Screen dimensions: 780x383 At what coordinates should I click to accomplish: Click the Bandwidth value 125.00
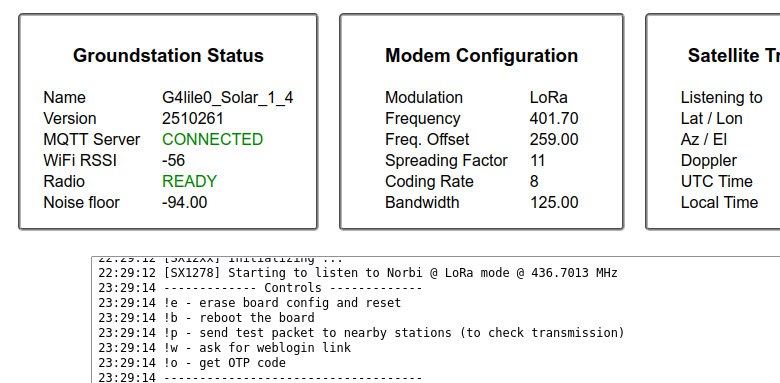[x=554, y=202]
